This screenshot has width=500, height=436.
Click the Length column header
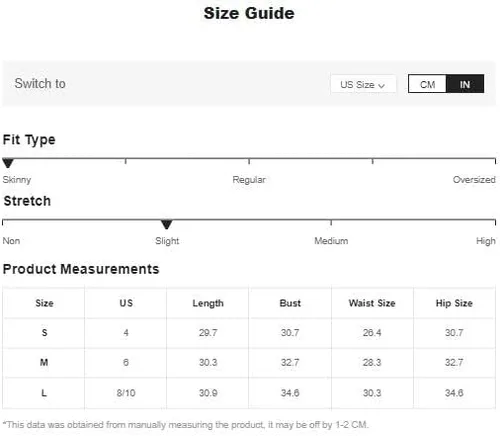coord(208,303)
